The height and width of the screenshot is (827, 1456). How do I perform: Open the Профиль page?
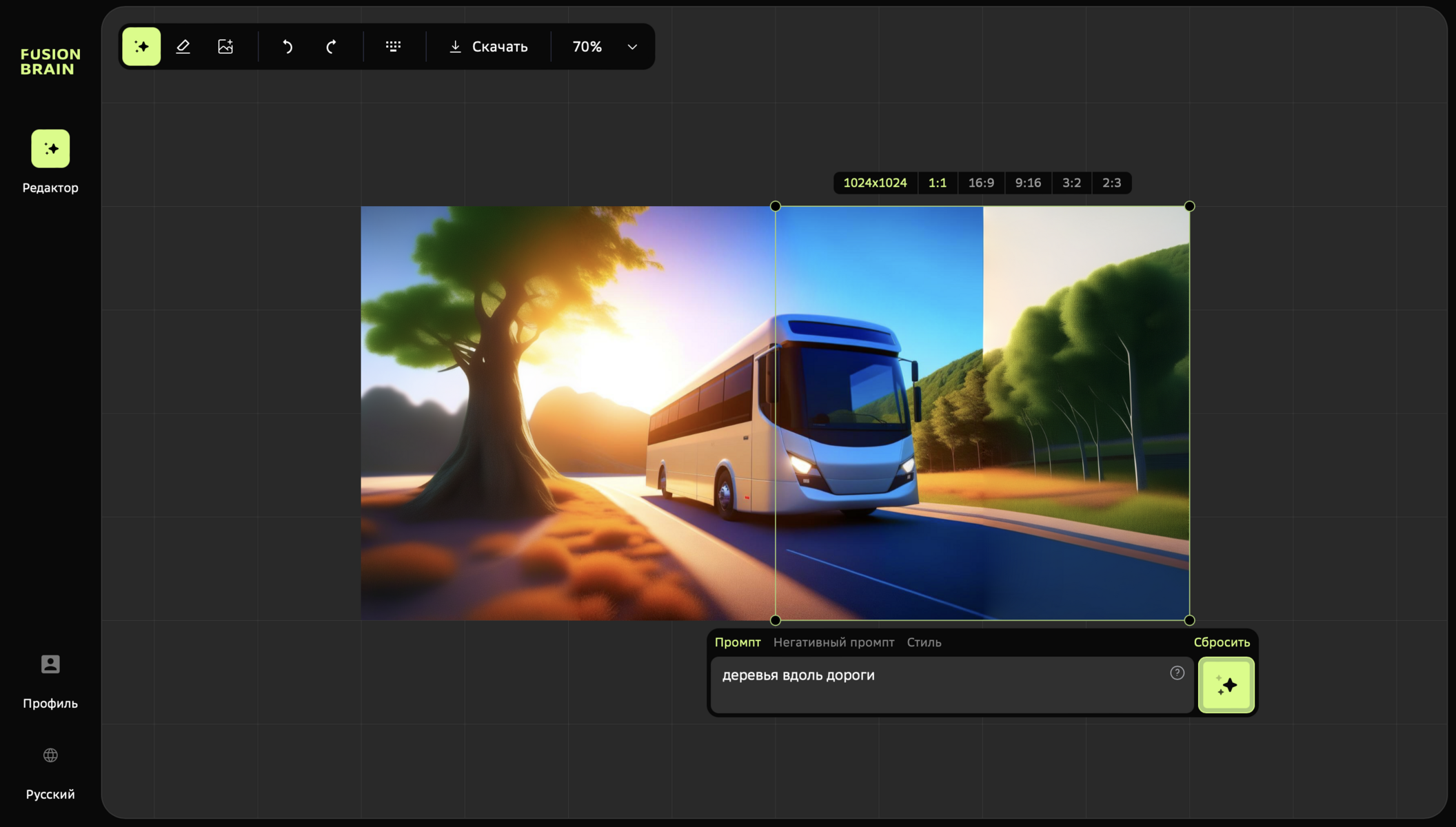pos(50,664)
